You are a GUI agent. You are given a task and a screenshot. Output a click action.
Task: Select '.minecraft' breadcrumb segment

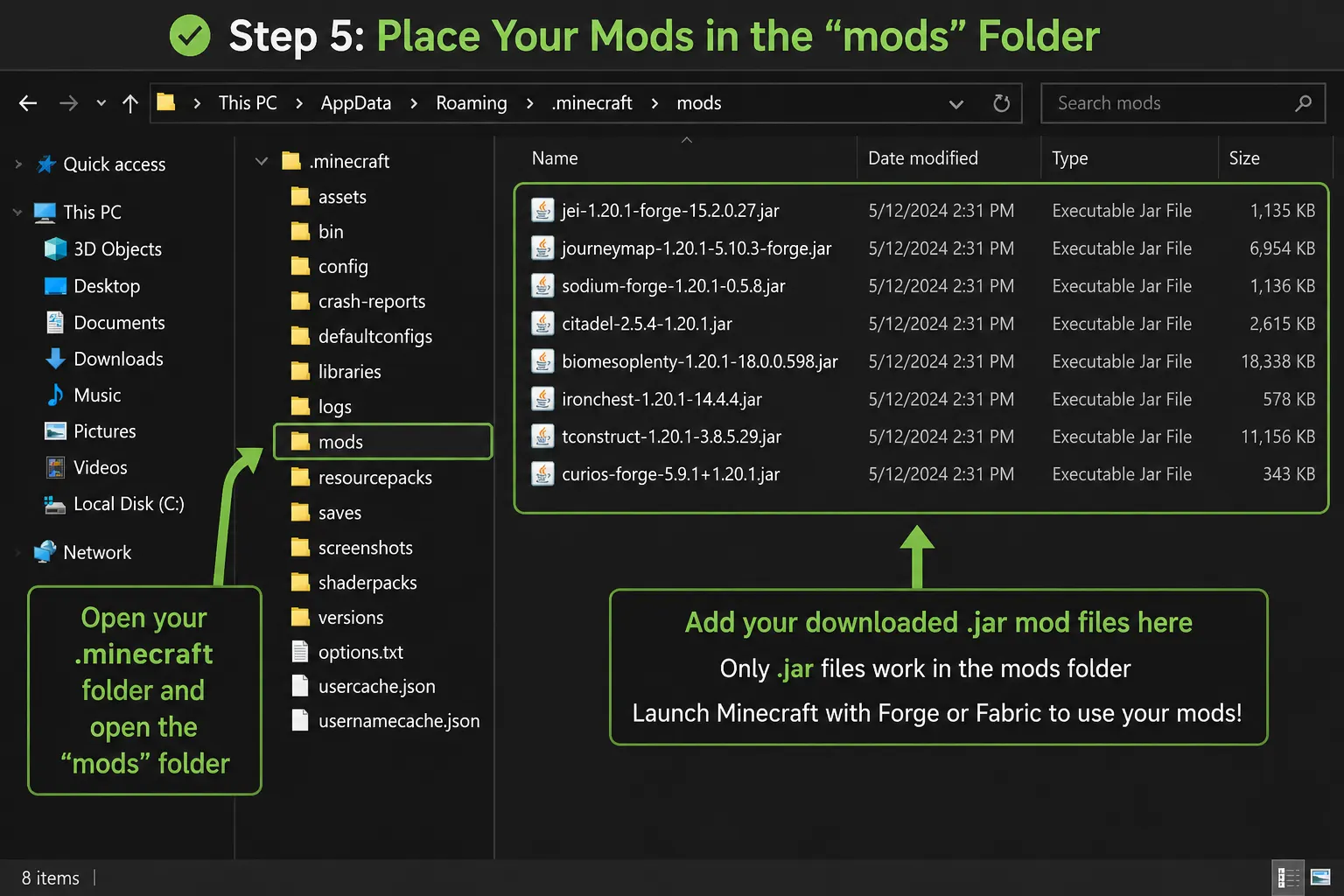[591, 103]
